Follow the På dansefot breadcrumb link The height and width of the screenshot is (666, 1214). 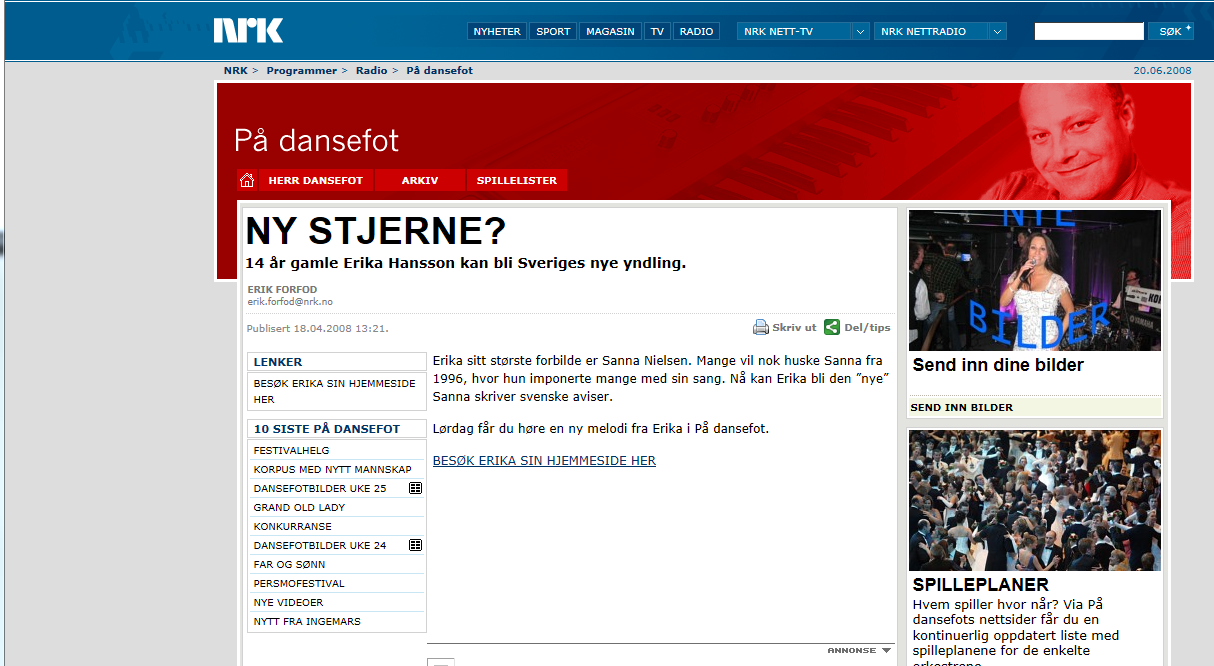click(x=440, y=71)
